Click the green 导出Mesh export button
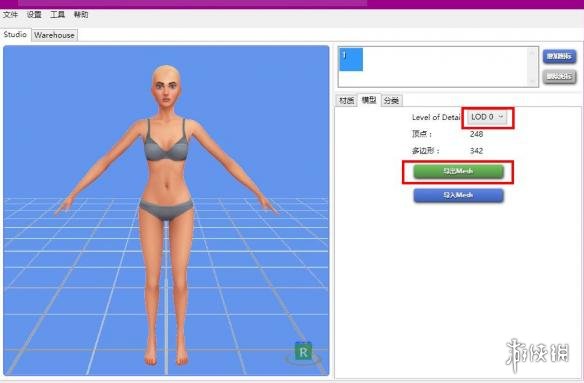The image size is (584, 383). click(458, 171)
